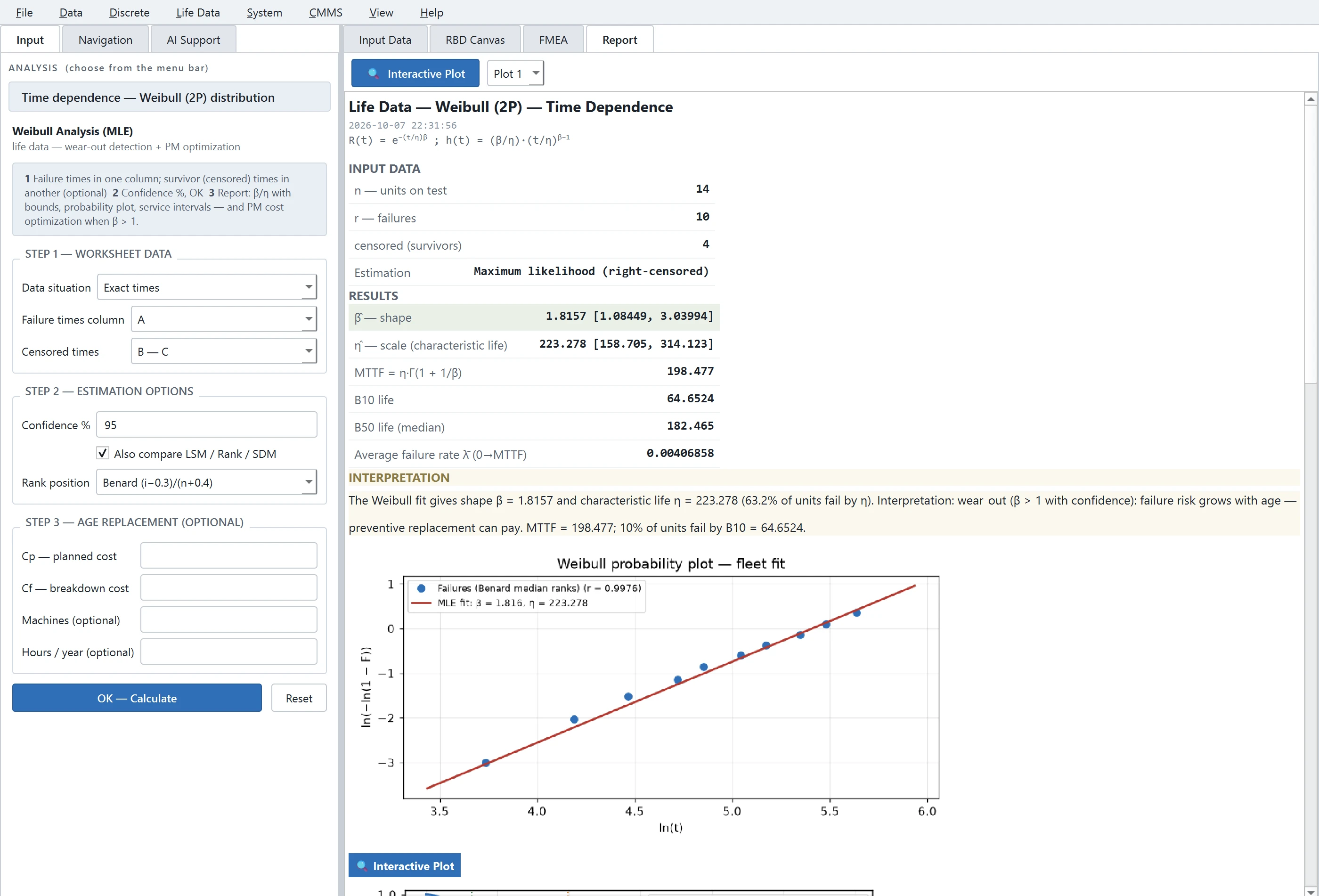
Task: Click the Machines (optional) field
Action: [x=229, y=619]
